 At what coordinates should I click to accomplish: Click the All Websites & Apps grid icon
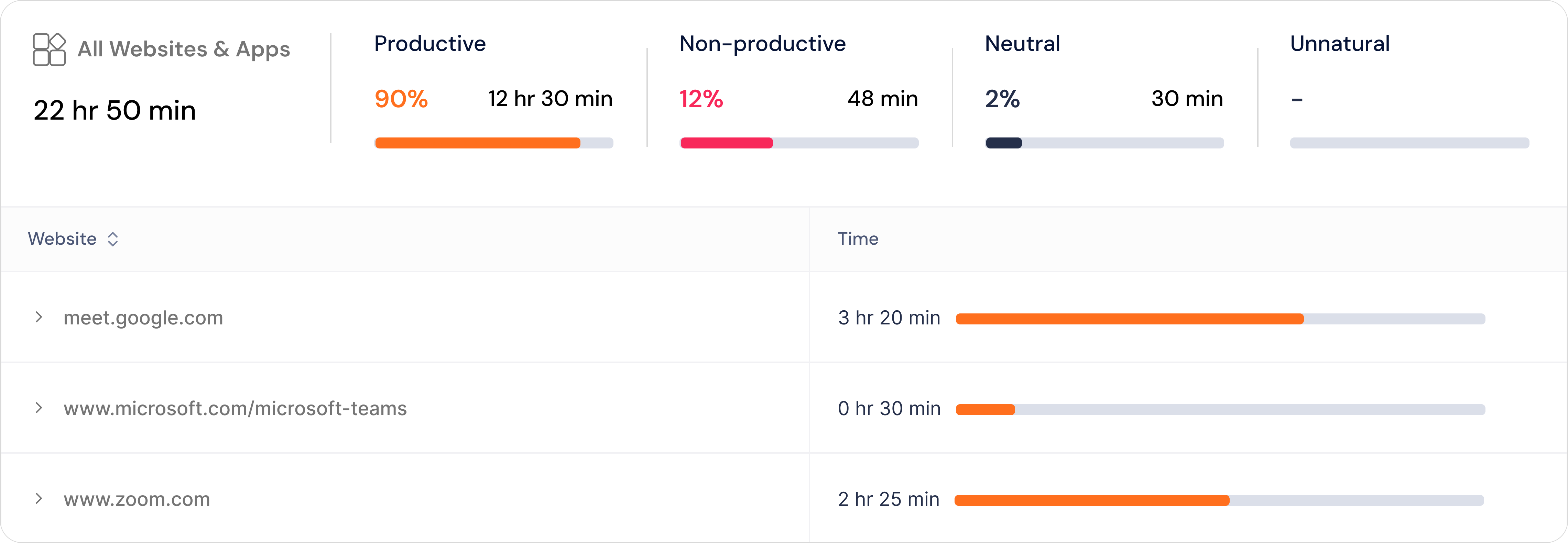point(49,50)
